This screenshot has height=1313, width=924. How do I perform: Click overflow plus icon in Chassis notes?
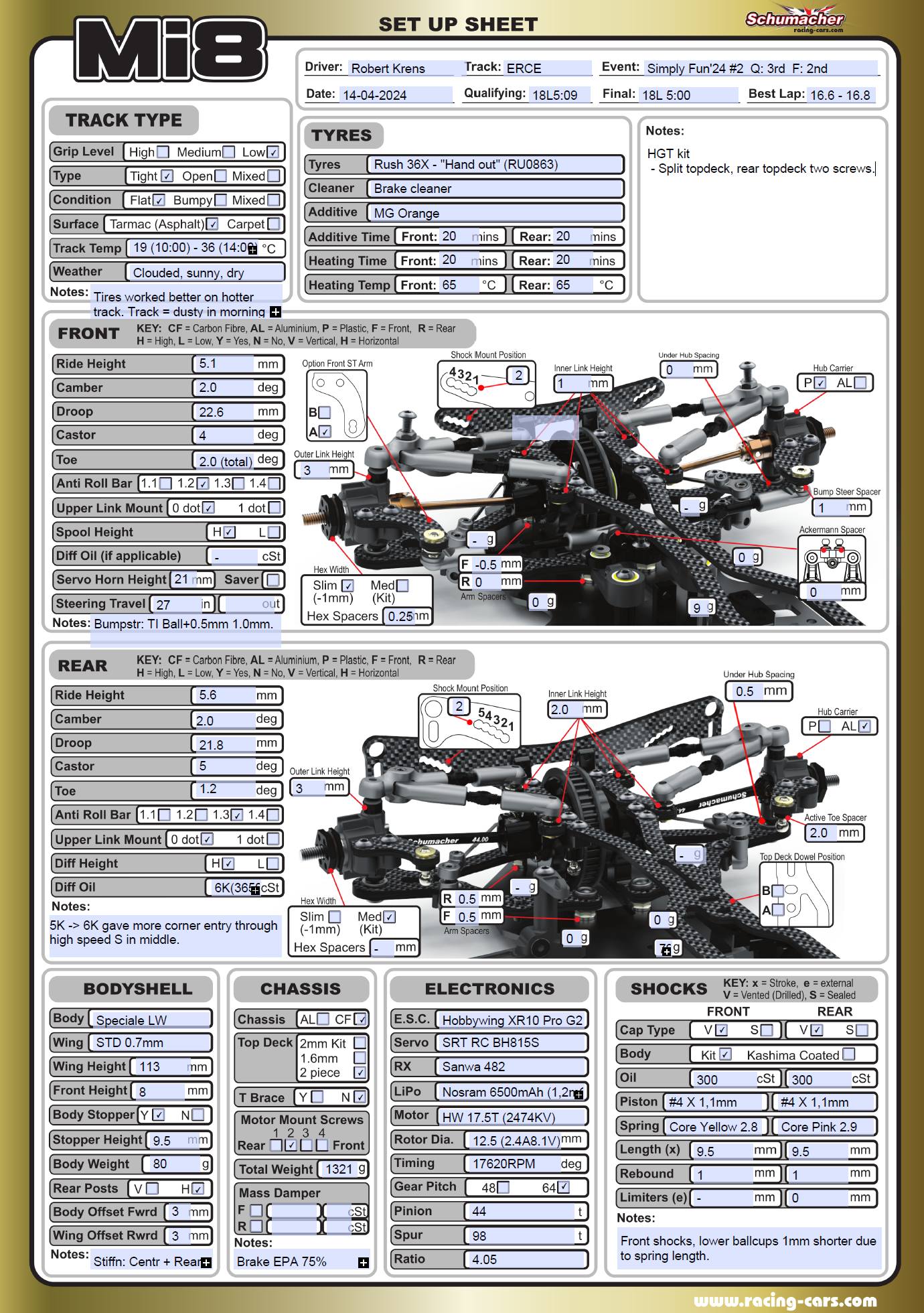click(364, 1263)
